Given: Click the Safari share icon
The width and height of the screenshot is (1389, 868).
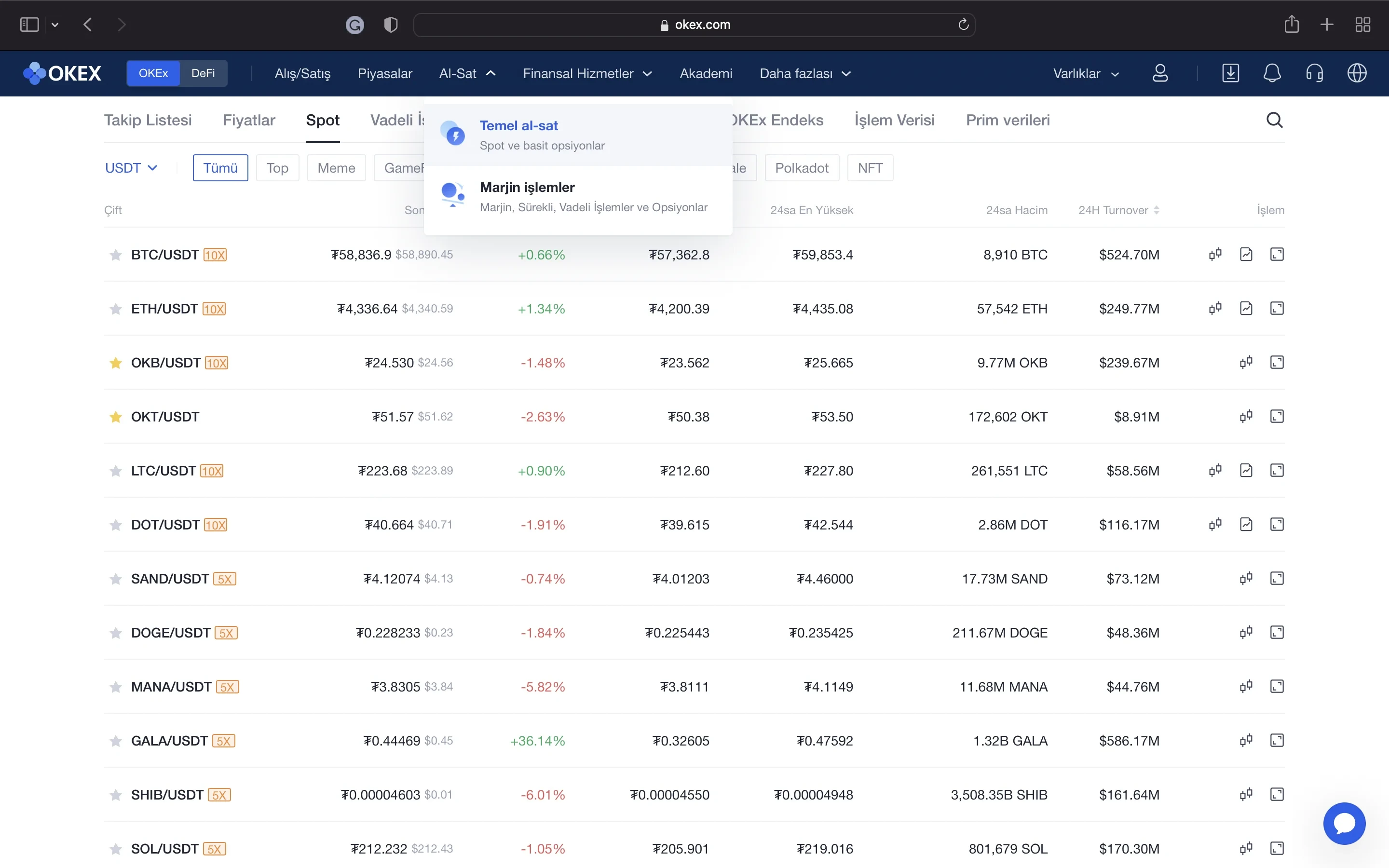Looking at the screenshot, I should point(1292,24).
